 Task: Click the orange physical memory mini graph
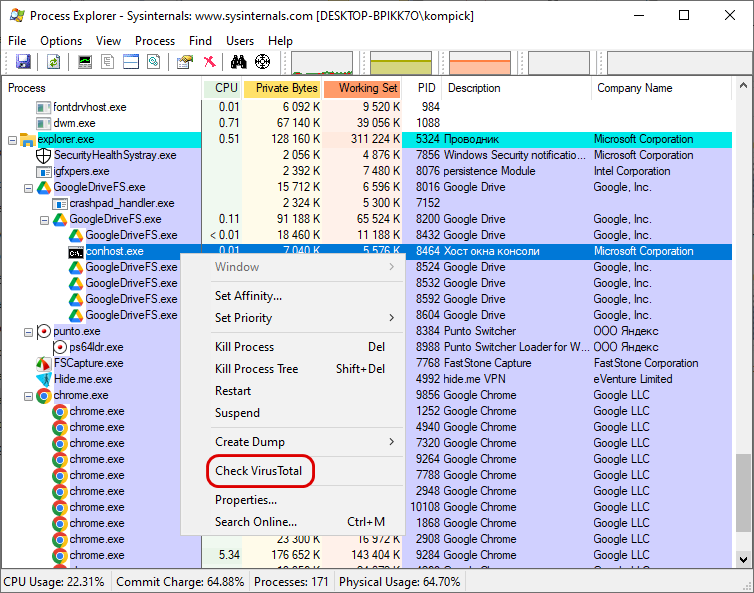[x=479, y=63]
